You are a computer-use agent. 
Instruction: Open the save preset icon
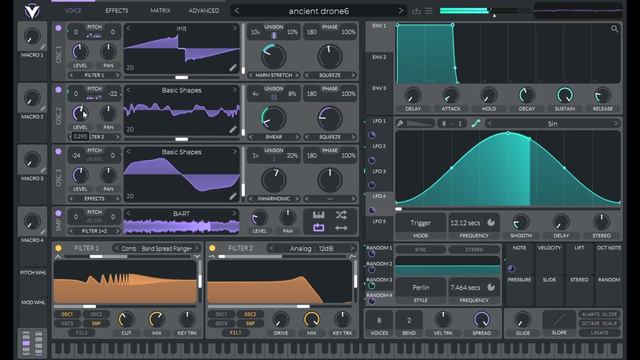(416, 11)
